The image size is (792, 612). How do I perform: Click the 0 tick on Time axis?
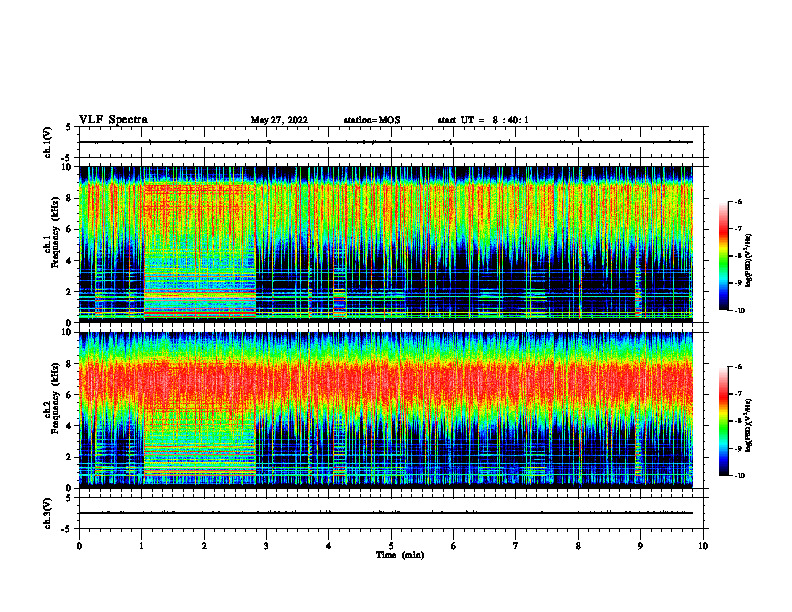(79, 546)
